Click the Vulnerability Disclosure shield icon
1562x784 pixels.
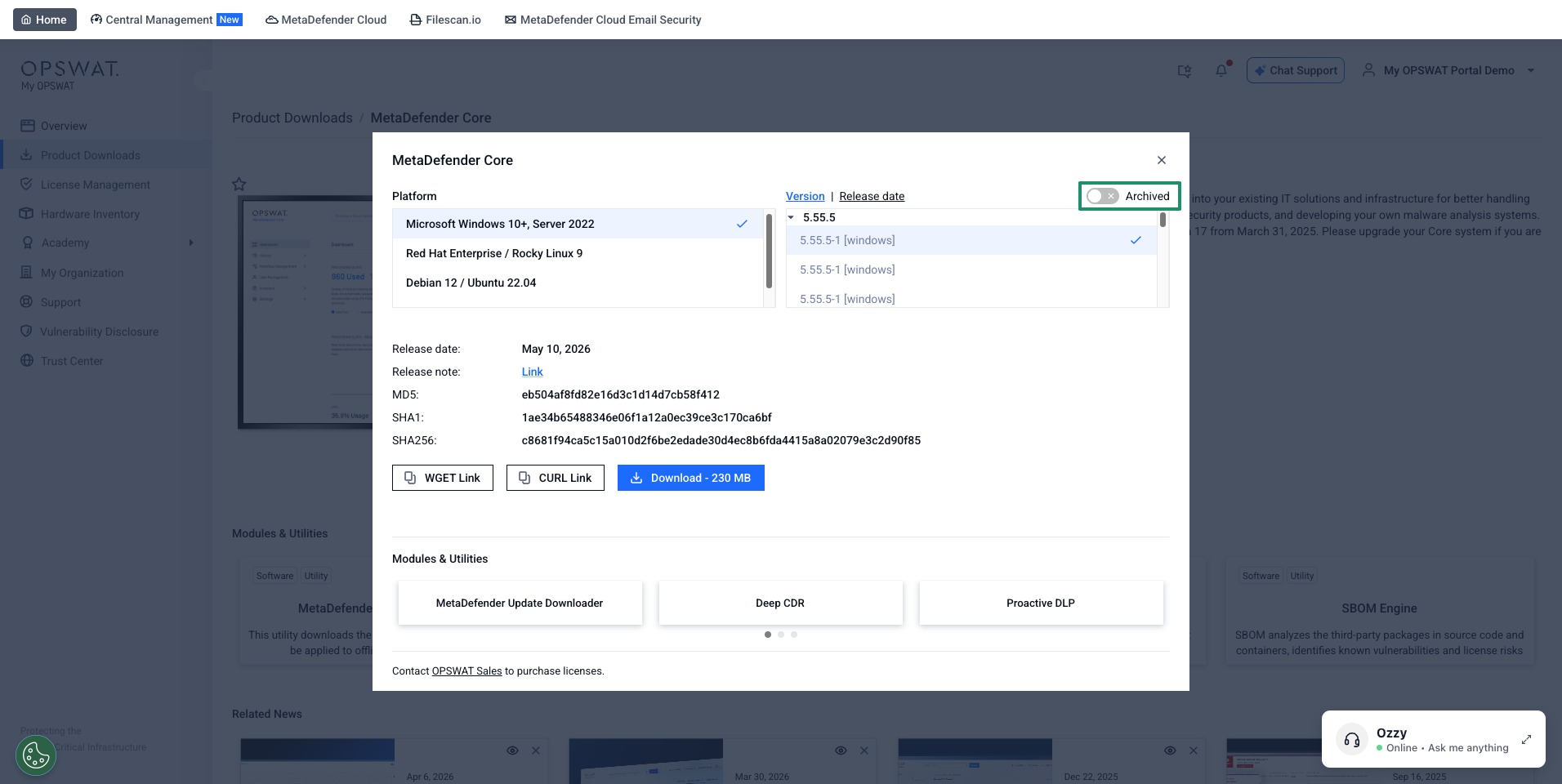[x=27, y=331]
